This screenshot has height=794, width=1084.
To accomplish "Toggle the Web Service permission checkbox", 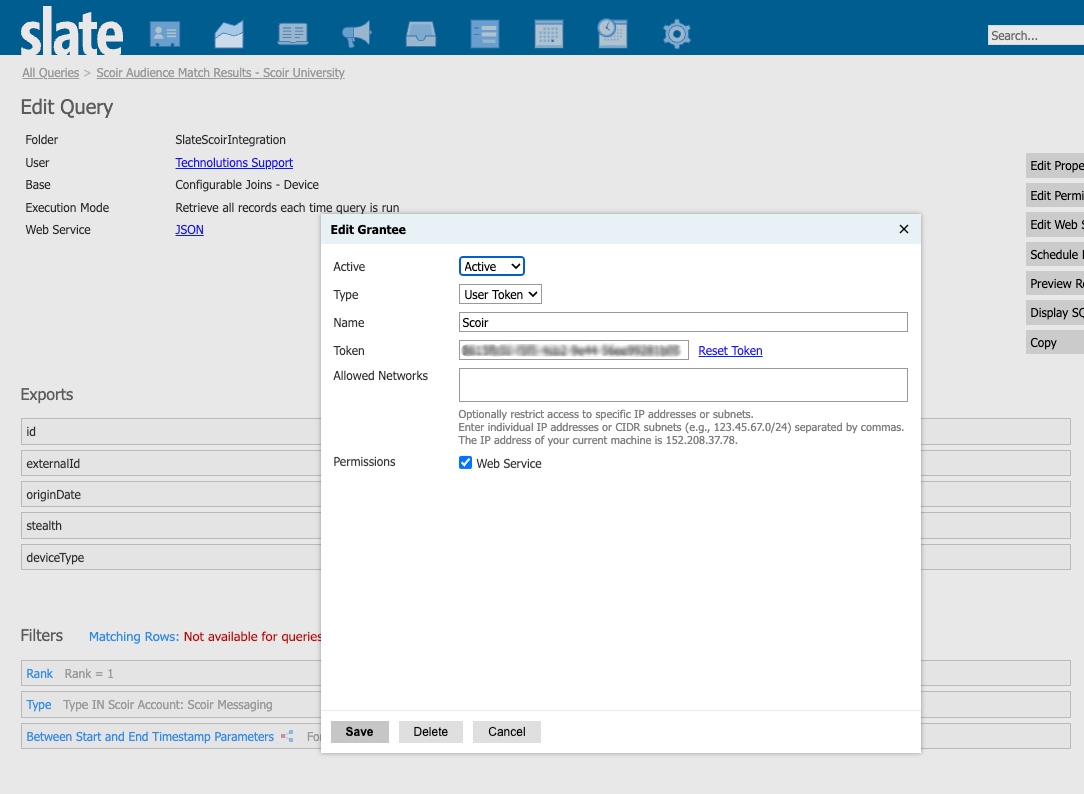I will click(465, 463).
